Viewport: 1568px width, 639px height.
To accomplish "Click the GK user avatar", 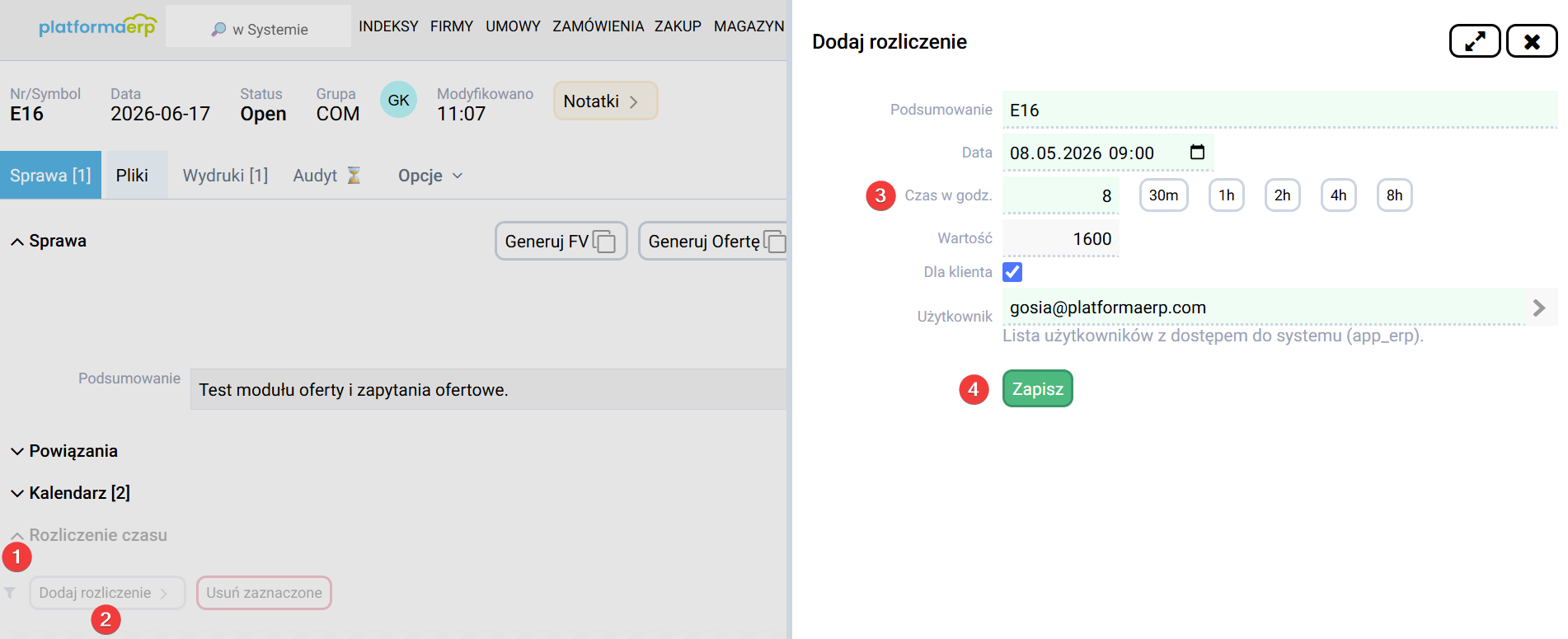I will pos(398,100).
